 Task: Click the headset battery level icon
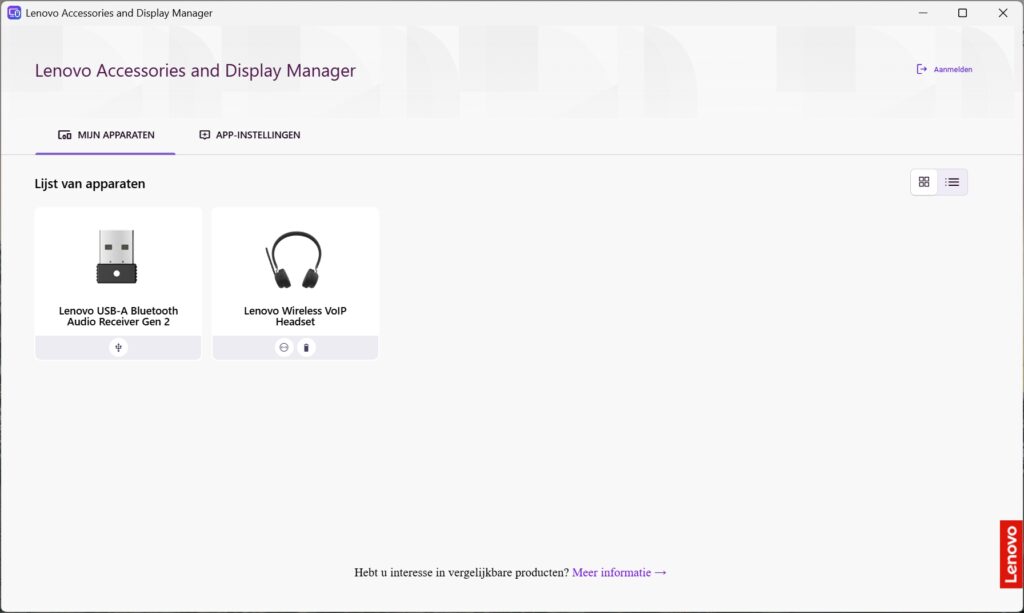click(306, 347)
